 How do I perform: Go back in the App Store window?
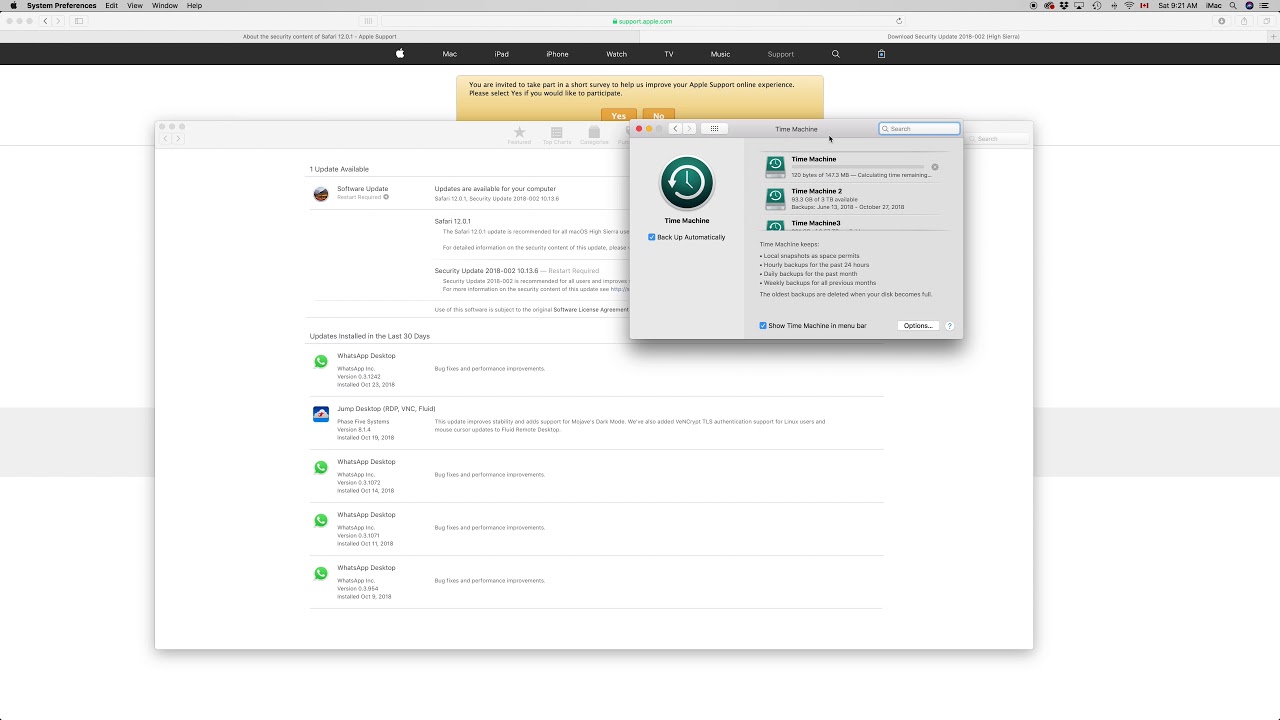[166, 139]
